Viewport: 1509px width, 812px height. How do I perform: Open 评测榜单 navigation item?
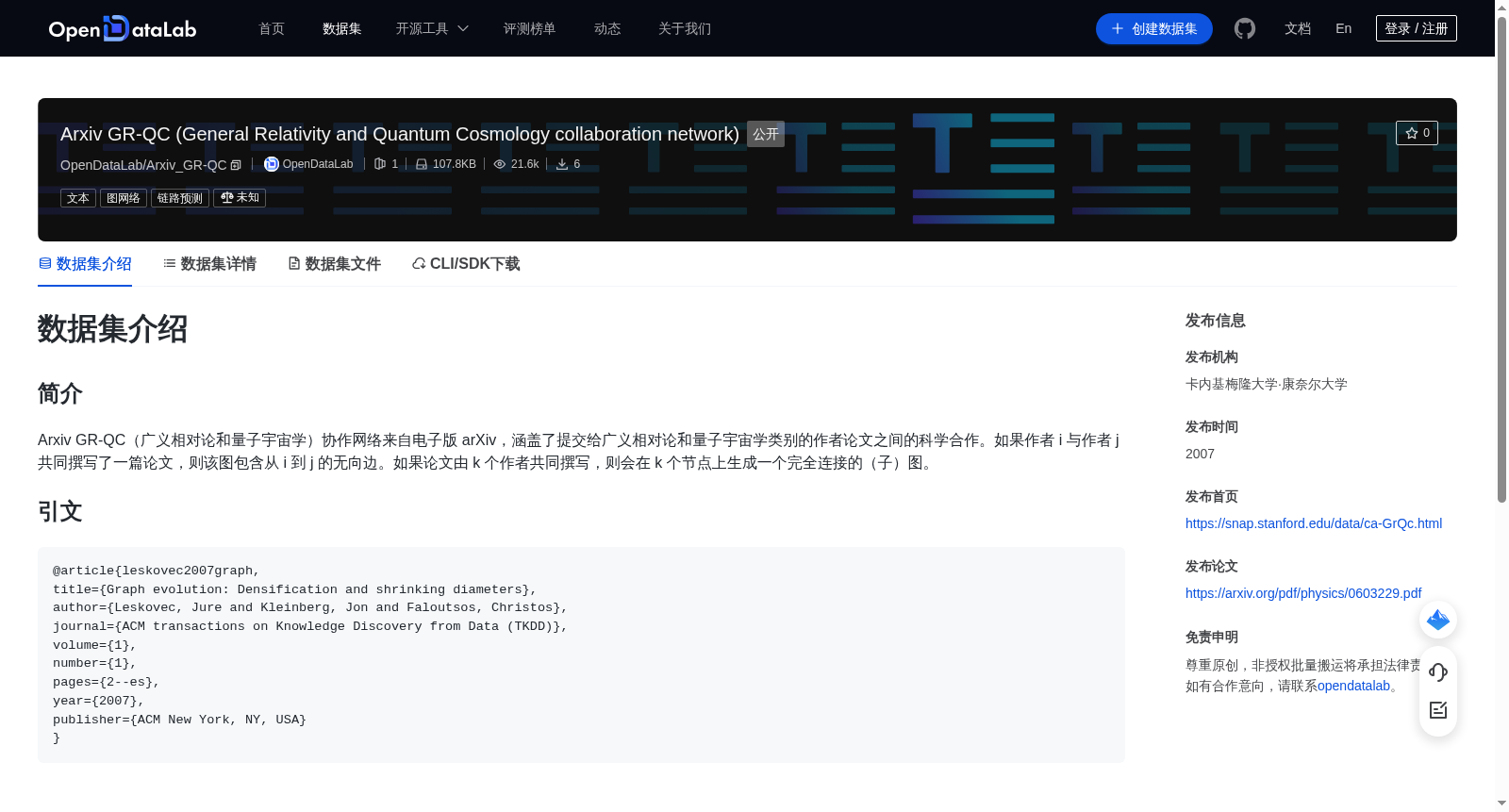(530, 28)
